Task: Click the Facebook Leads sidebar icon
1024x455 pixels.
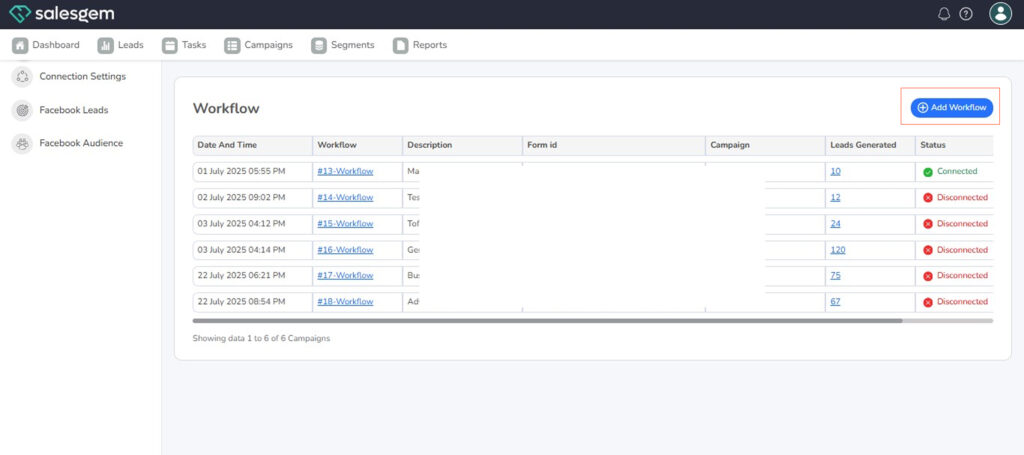Action: click(x=22, y=110)
